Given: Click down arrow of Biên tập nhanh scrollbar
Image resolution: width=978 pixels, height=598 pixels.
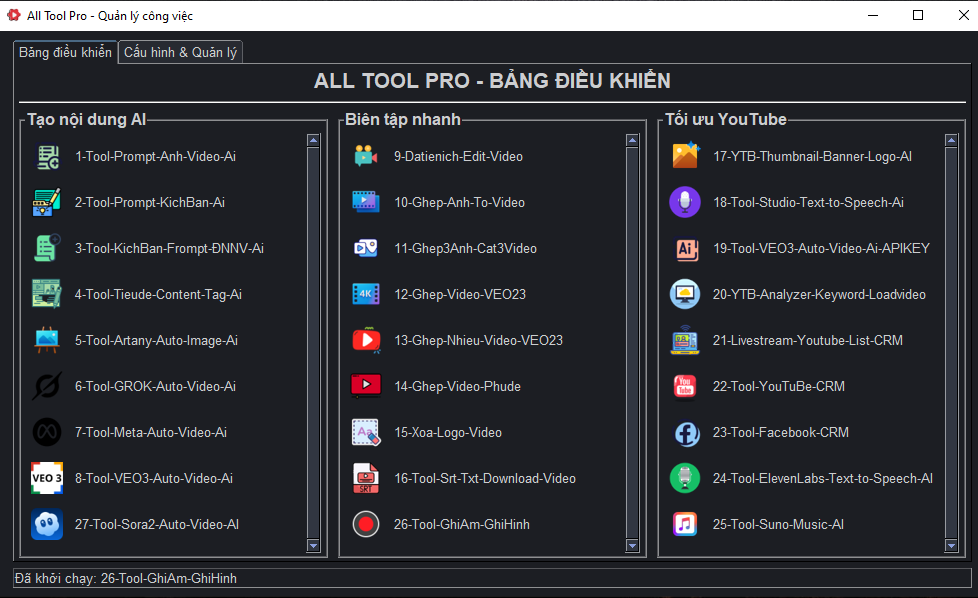Looking at the screenshot, I should 632,546.
